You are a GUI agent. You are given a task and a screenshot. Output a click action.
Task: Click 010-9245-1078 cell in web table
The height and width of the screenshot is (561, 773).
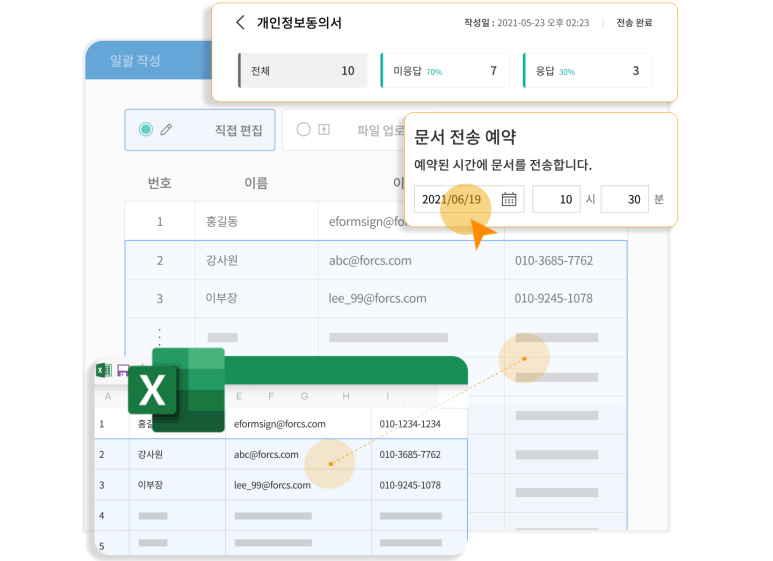pyautogui.click(x=565, y=298)
